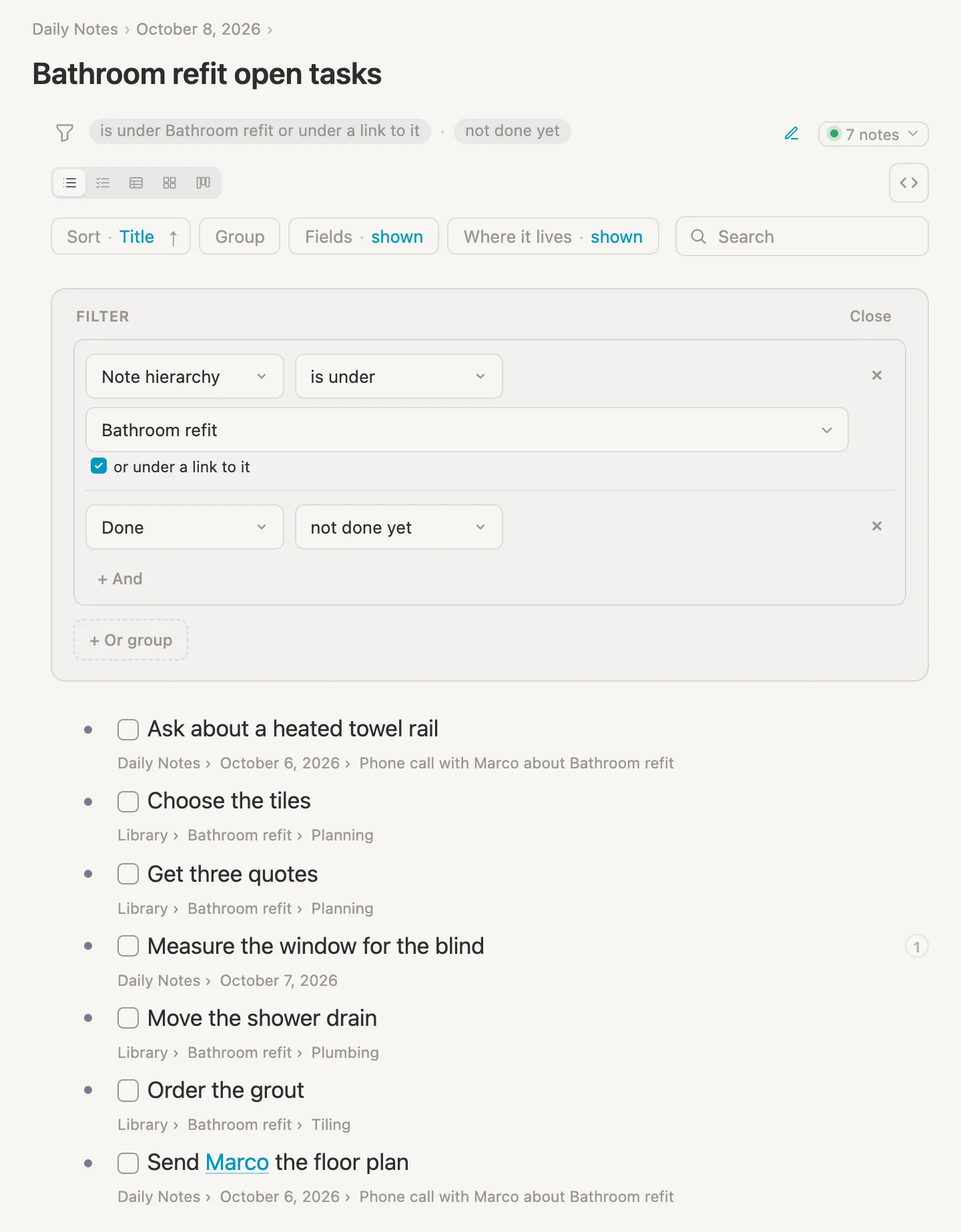Image resolution: width=961 pixels, height=1232 pixels.
Task: Click the funnel filter icon
Action: (65, 133)
